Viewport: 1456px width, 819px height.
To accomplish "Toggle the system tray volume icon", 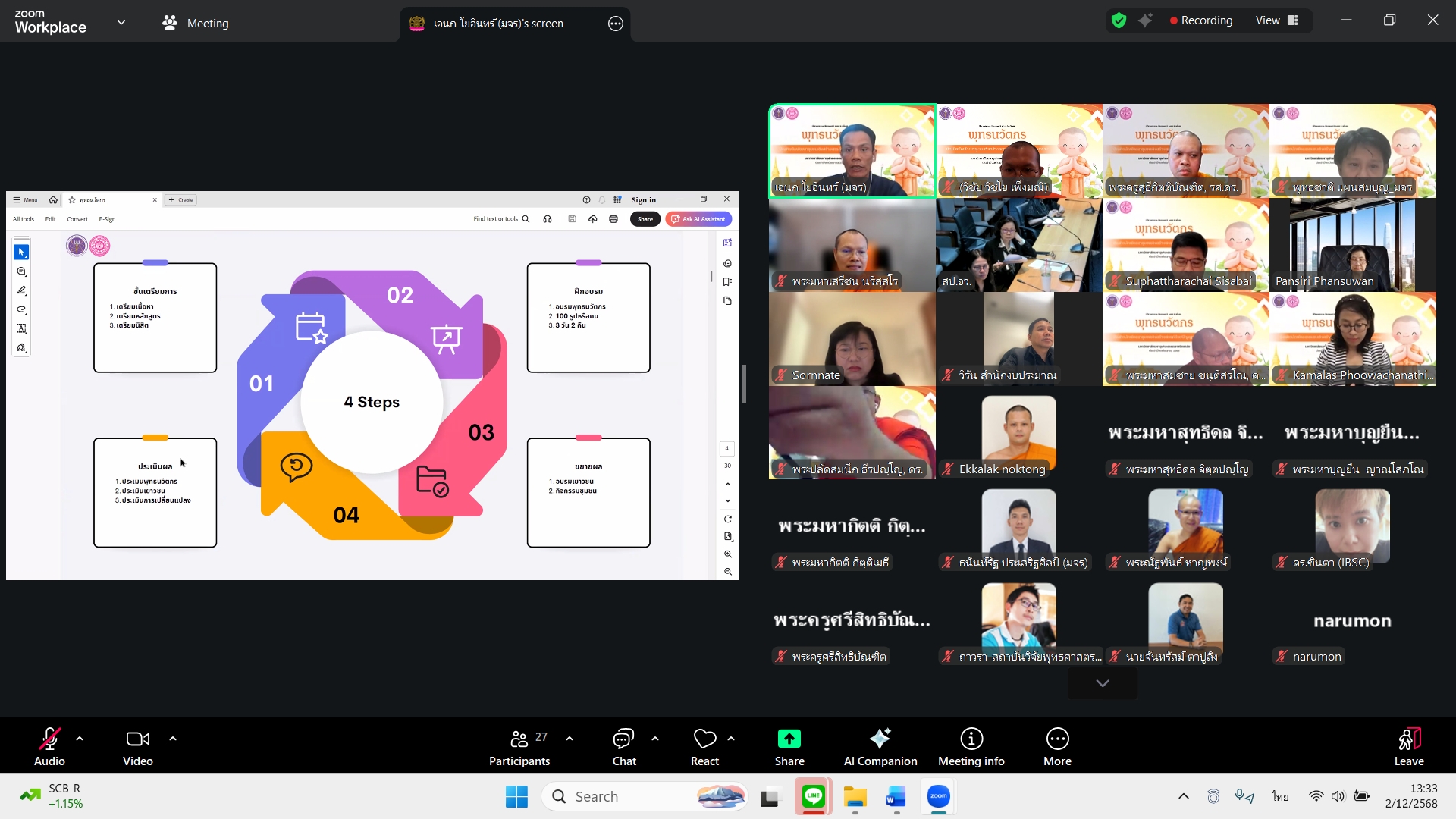I will [1338, 796].
